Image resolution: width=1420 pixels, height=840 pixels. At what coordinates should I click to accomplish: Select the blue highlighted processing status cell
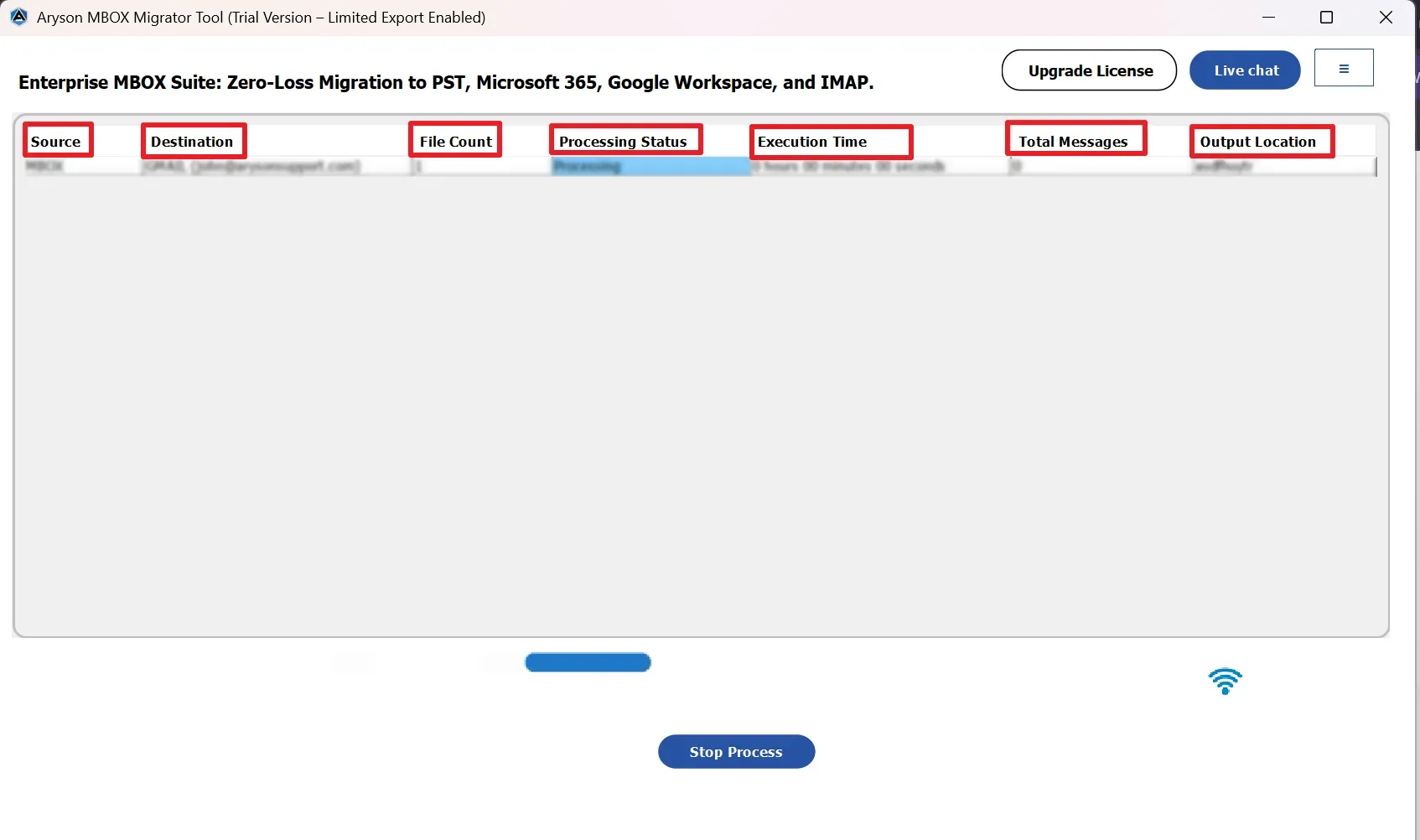(650, 166)
